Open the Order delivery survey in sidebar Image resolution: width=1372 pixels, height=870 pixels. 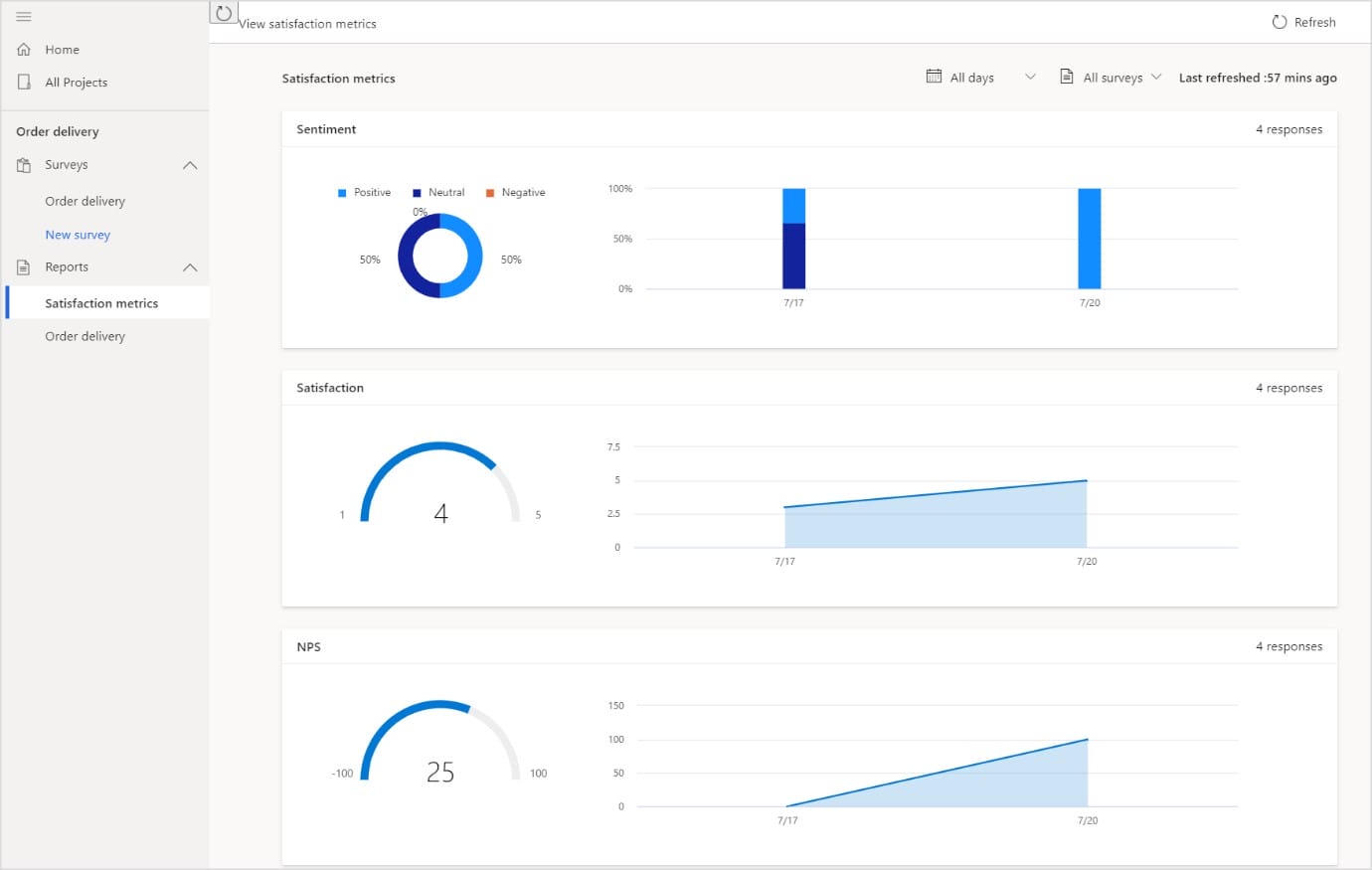click(x=86, y=201)
